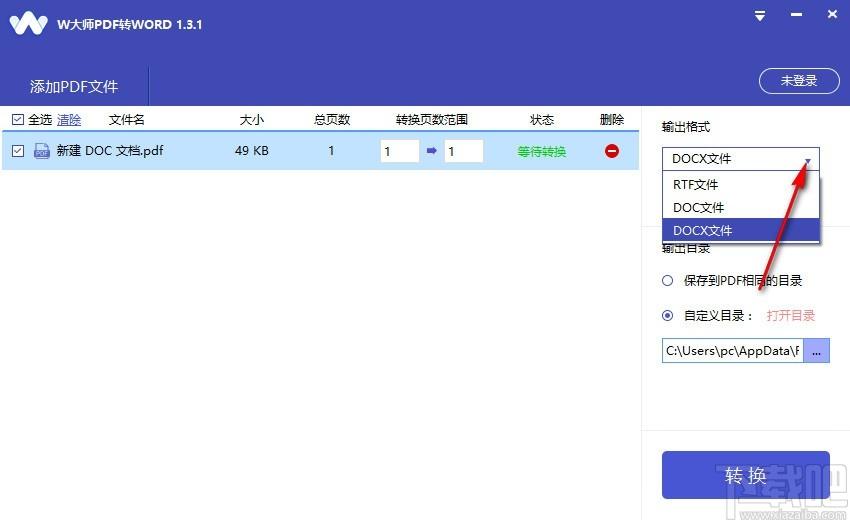Choose RTF文件 from the format list
The width and height of the screenshot is (850, 520).
(x=740, y=184)
